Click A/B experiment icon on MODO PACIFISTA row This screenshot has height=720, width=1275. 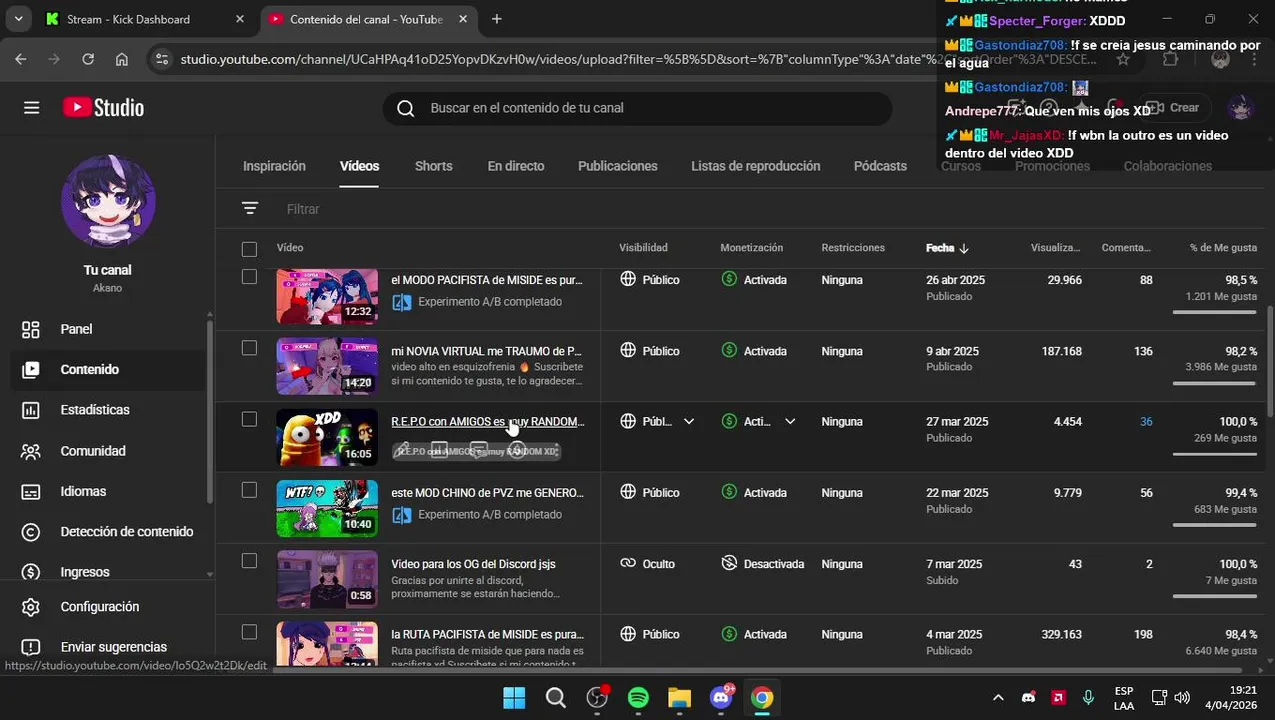point(402,302)
